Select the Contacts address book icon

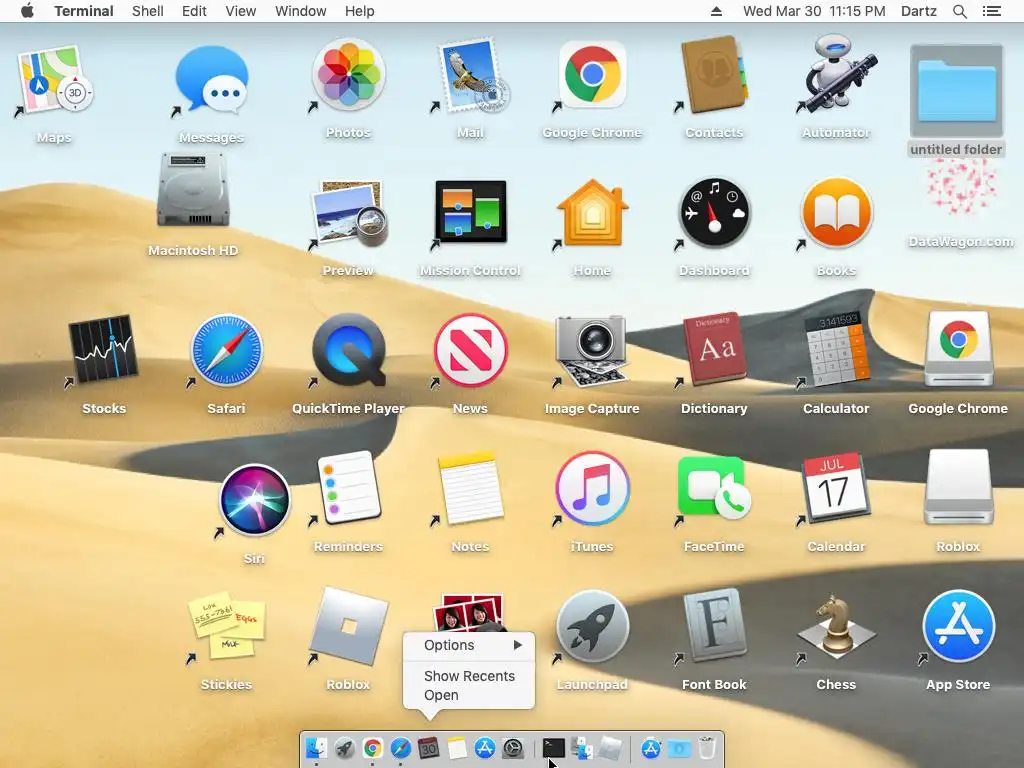(714, 77)
